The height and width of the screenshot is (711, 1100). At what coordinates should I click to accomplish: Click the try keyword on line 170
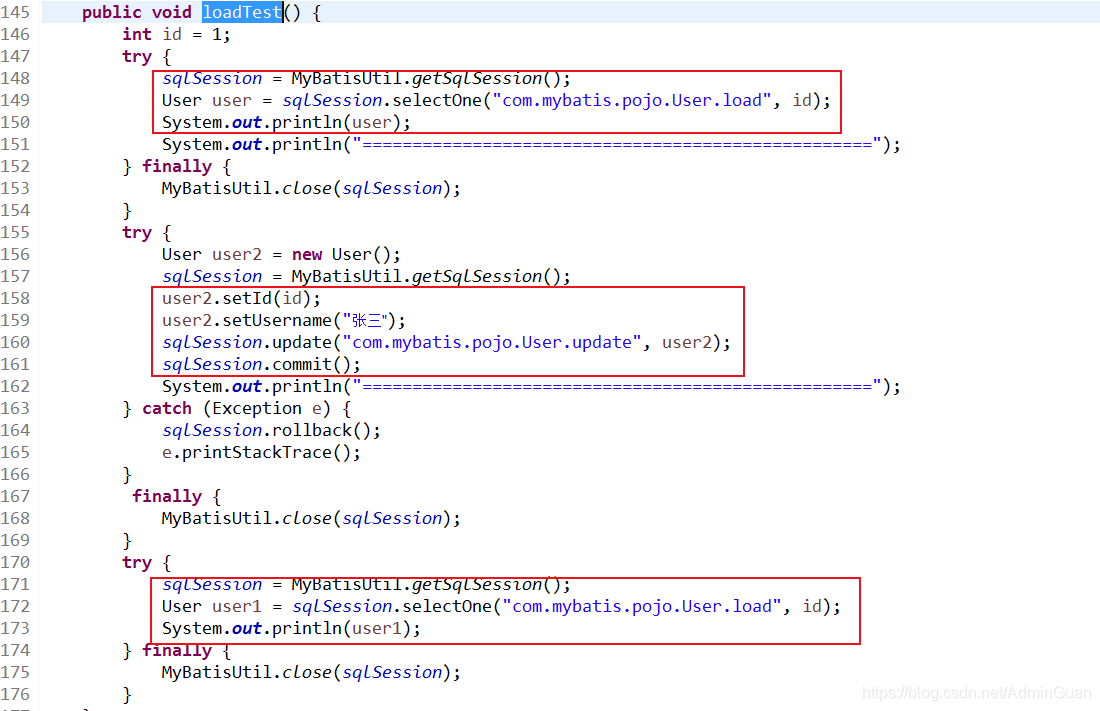(x=137, y=562)
